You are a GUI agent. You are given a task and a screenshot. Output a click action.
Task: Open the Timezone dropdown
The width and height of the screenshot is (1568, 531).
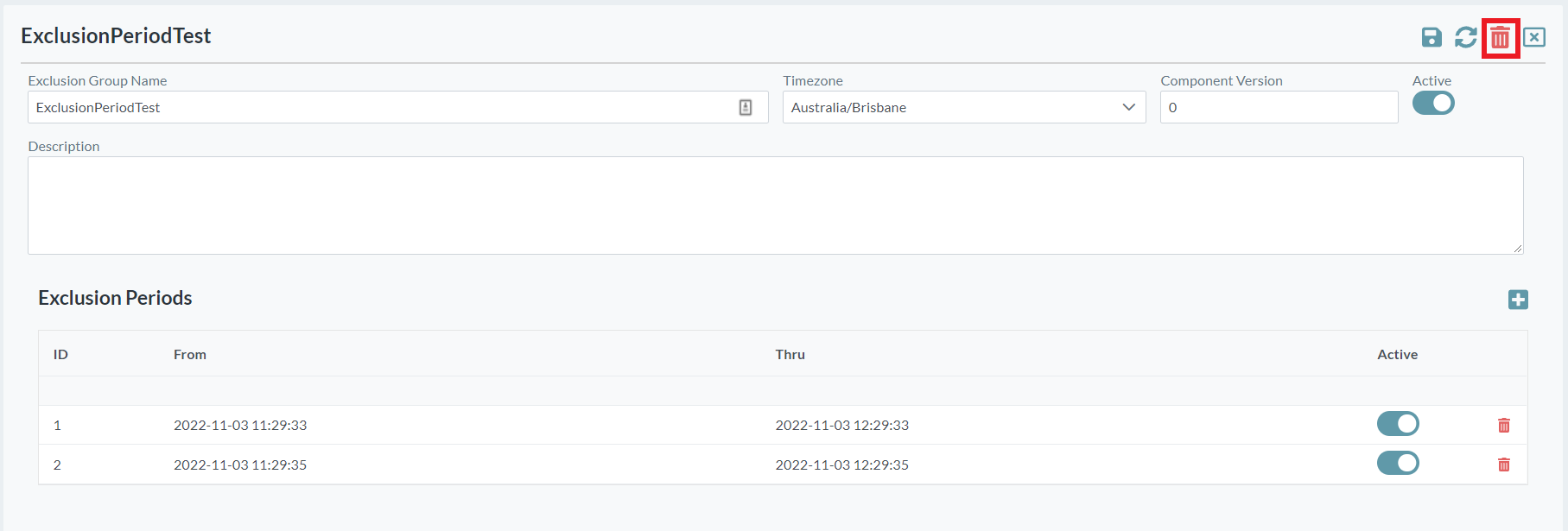pyautogui.click(x=963, y=107)
